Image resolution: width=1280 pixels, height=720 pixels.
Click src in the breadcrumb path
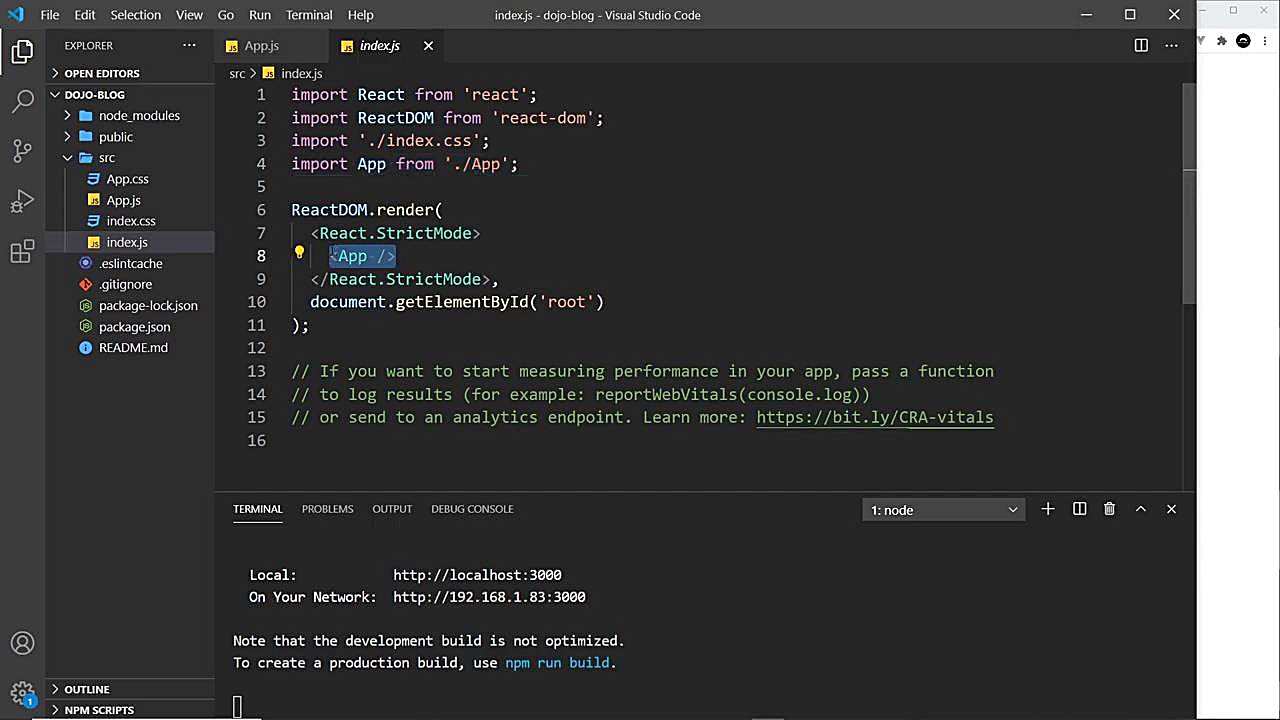click(237, 73)
